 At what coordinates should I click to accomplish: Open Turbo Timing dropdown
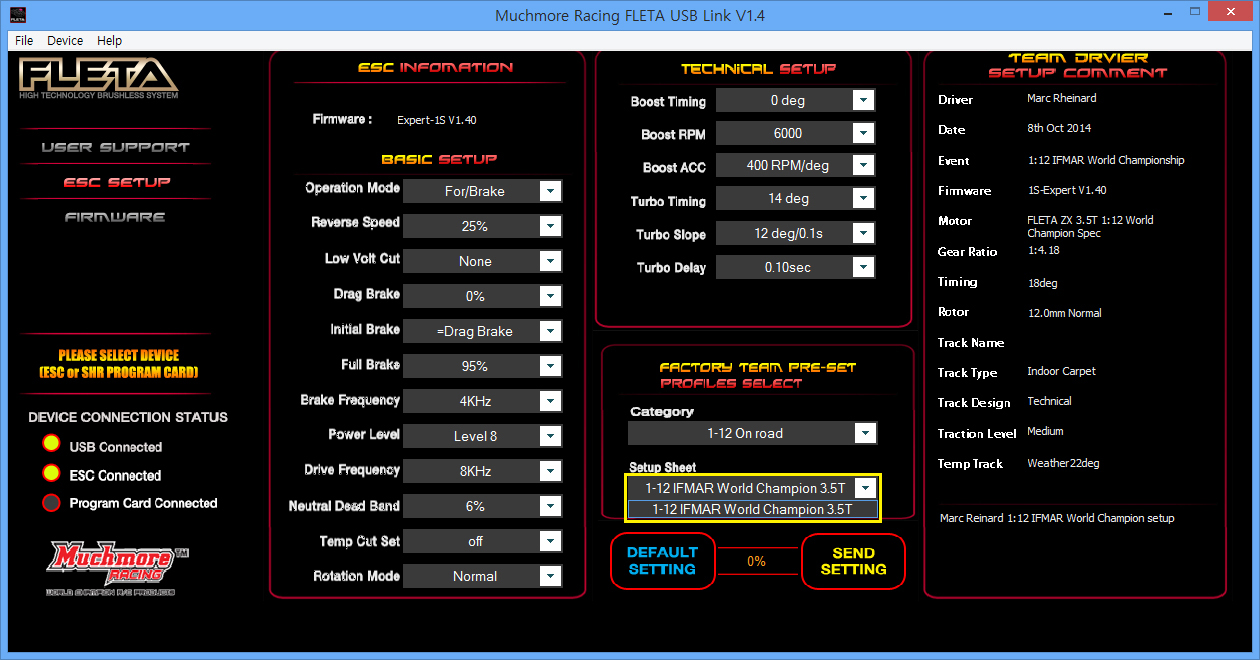(x=863, y=199)
